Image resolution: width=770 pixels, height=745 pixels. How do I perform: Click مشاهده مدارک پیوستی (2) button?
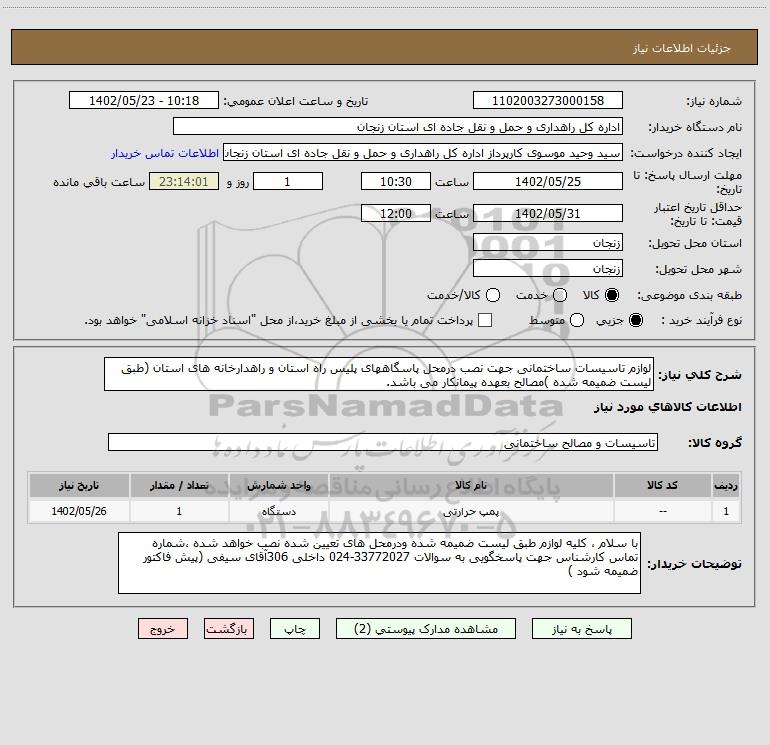pyautogui.click(x=426, y=629)
